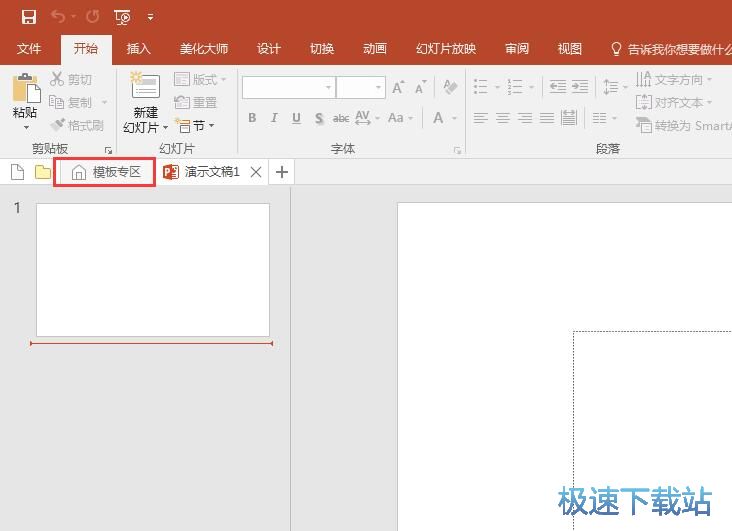Click the Start From Beginning slideshow icon
Screen dimensions: 732x531
(122, 17)
